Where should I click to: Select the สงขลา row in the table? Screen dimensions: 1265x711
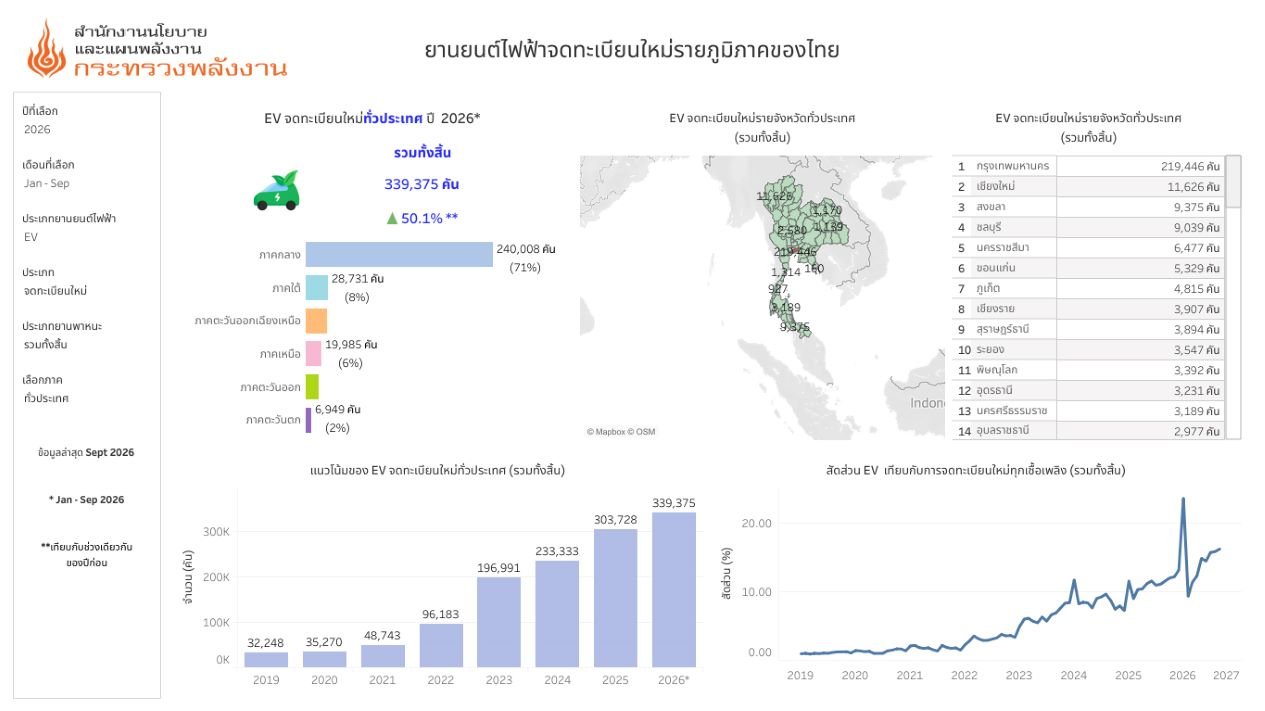(x=1088, y=207)
